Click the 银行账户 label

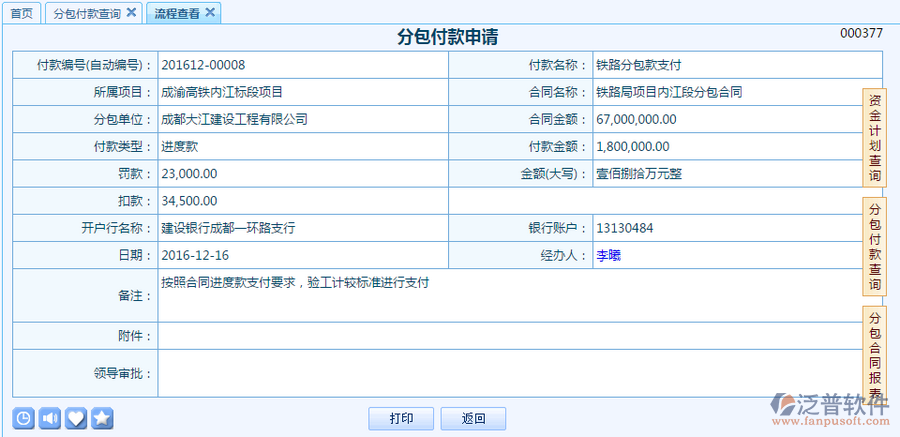(558, 229)
